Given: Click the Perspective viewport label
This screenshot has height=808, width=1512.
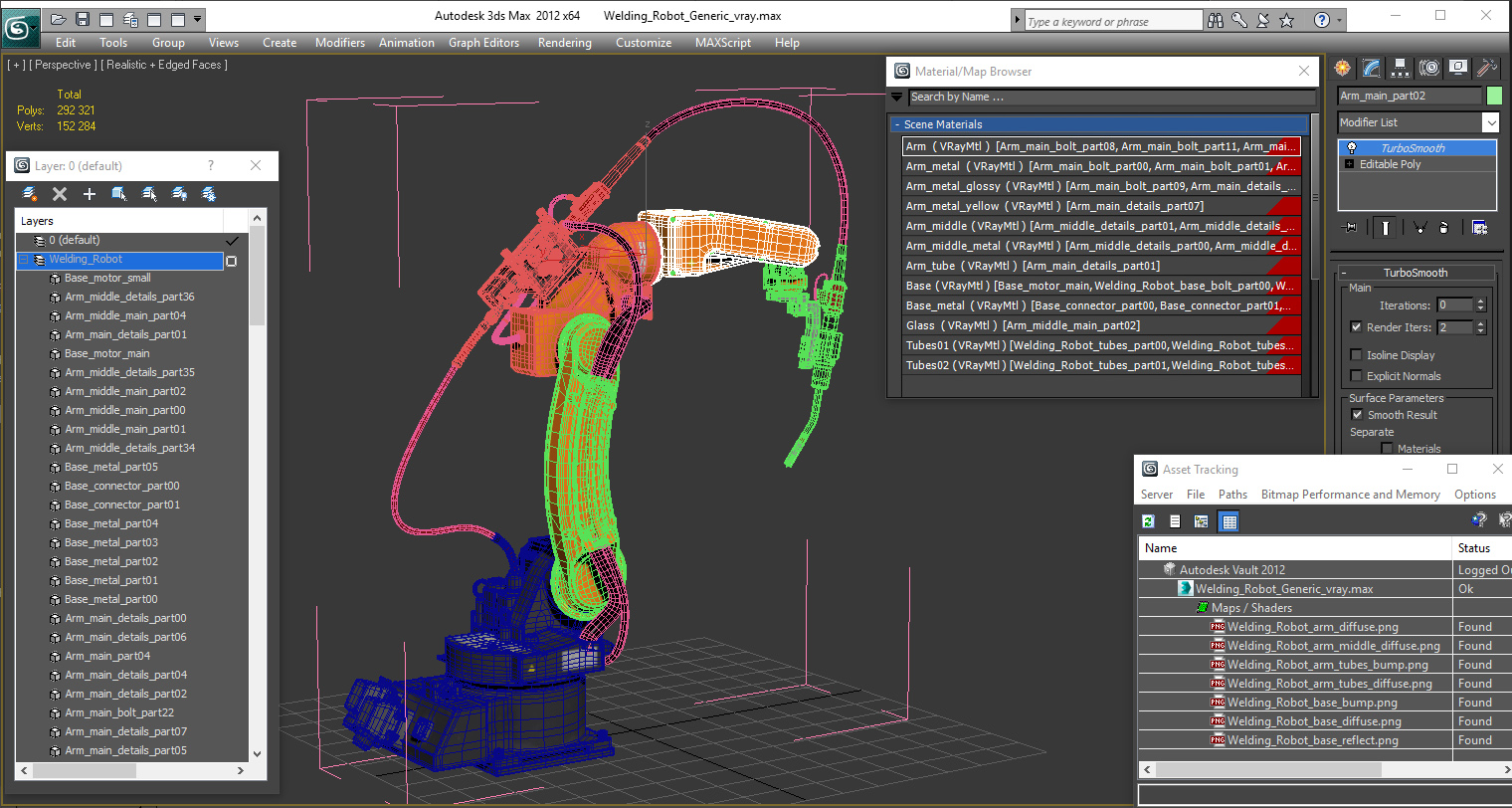Looking at the screenshot, I should tap(63, 65).
